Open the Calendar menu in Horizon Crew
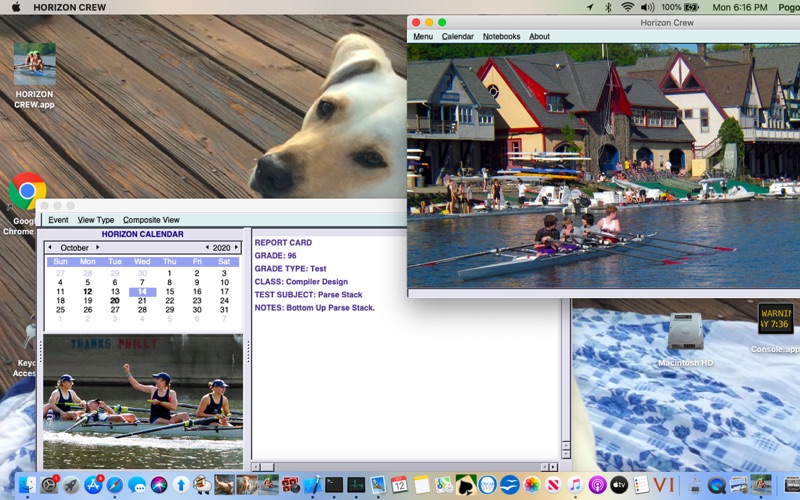The height and width of the screenshot is (500, 800). (x=458, y=37)
